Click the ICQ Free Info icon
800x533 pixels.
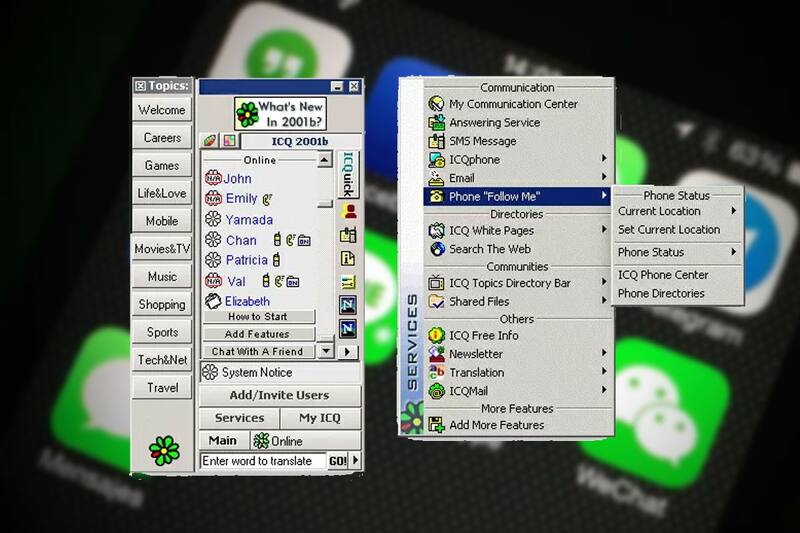(x=436, y=336)
